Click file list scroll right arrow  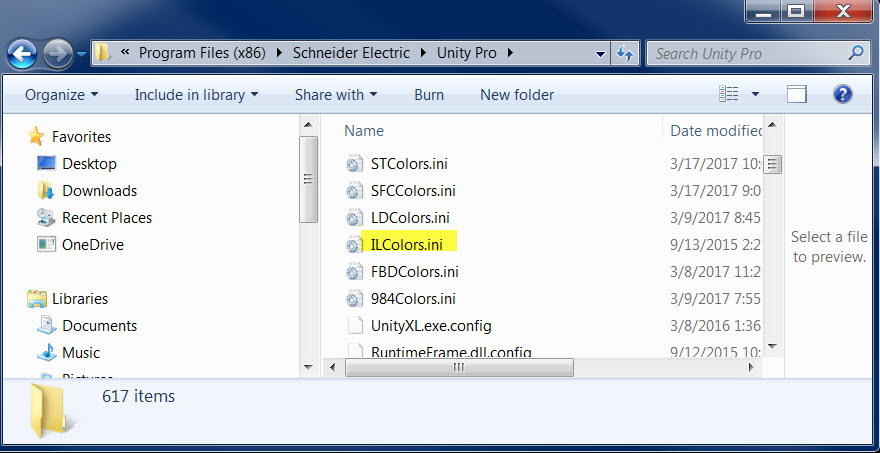coord(751,368)
